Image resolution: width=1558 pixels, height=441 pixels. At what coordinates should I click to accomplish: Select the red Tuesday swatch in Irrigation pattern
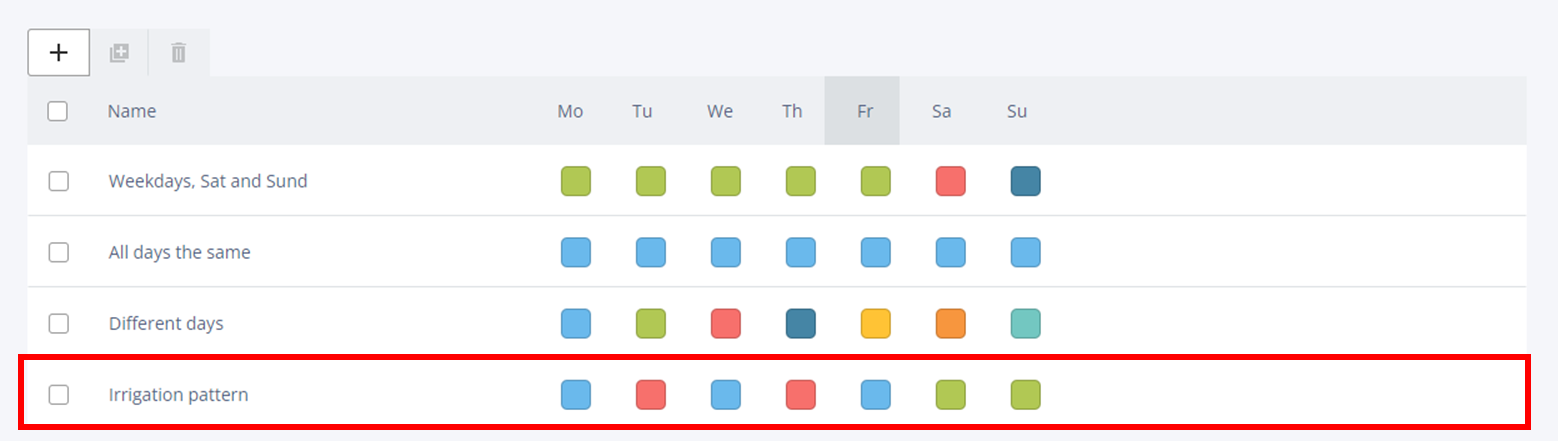pyautogui.click(x=651, y=394)
